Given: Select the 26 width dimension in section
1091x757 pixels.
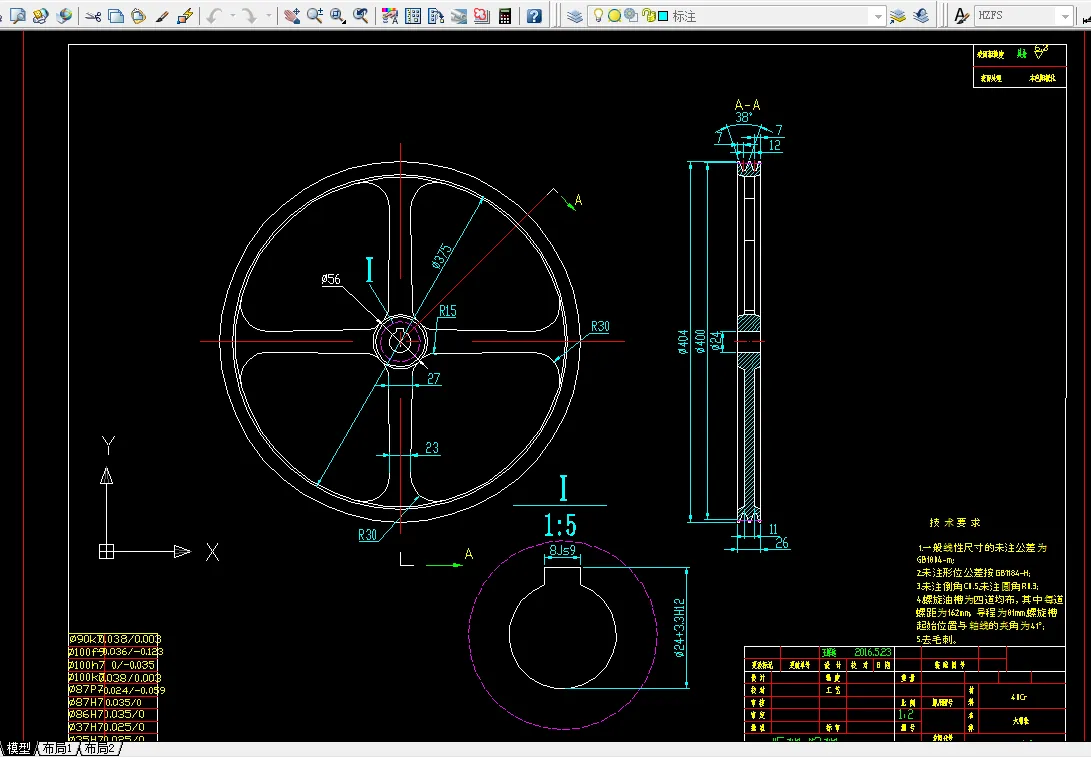Looking at the screenshot, I should (781, 543).
